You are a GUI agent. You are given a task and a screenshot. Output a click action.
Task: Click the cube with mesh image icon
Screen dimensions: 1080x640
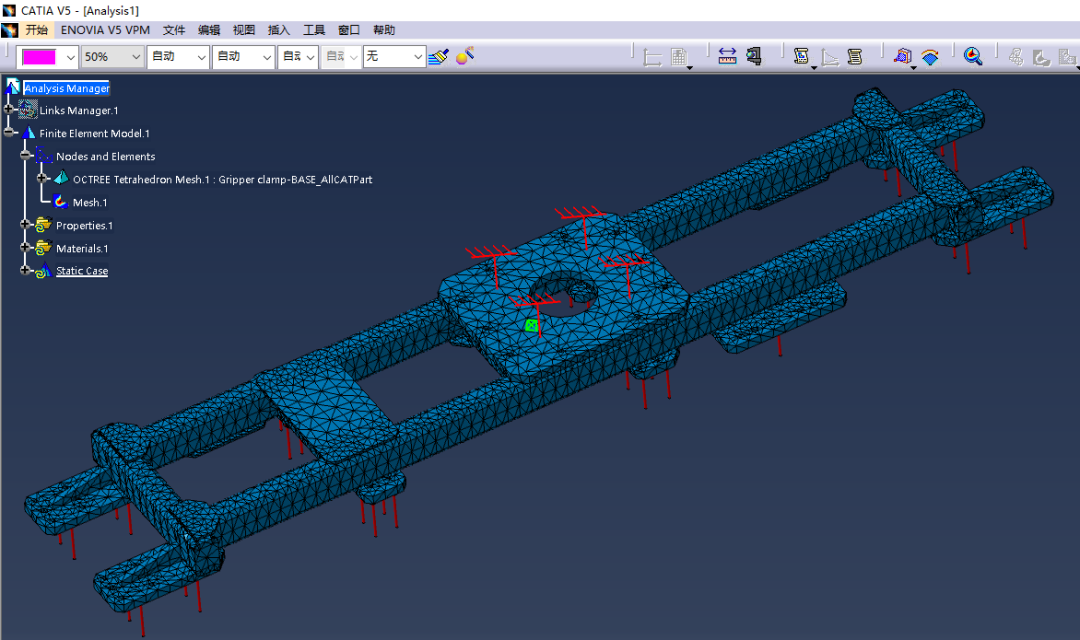click(903, 57)
